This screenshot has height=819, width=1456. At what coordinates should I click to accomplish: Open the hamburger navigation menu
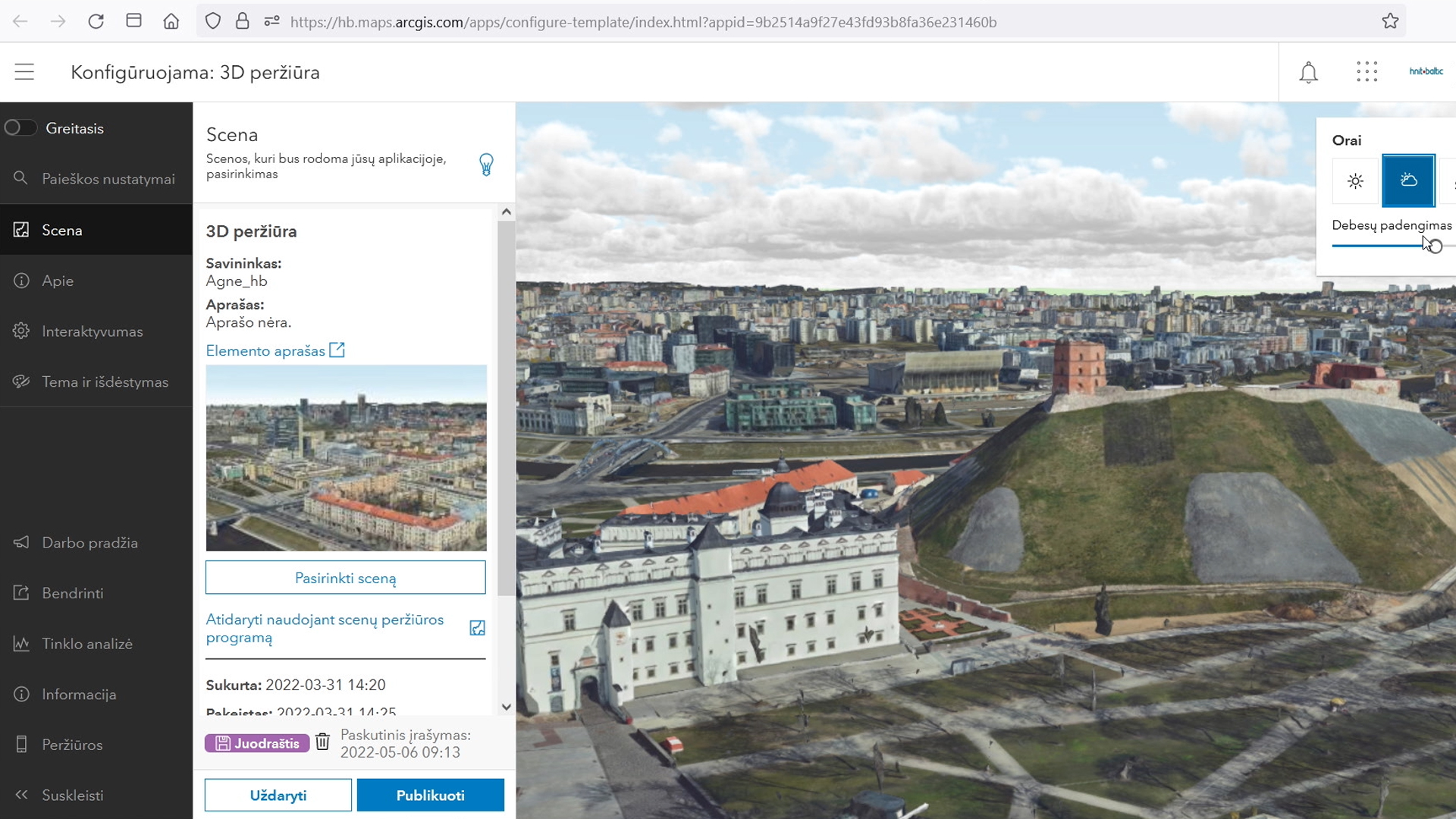point(24,72)
